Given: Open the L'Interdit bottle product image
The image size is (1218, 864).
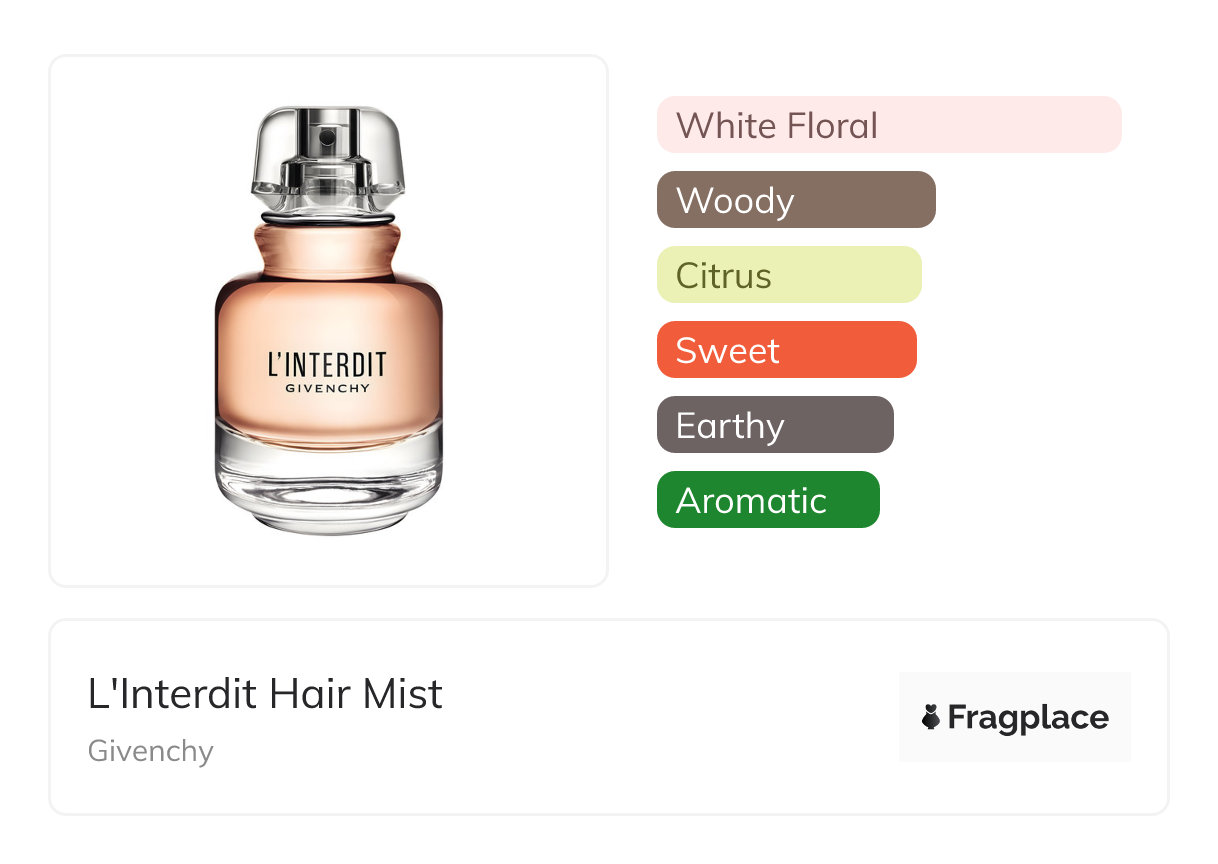Looking at the screenshot, I should click(328, 320).
